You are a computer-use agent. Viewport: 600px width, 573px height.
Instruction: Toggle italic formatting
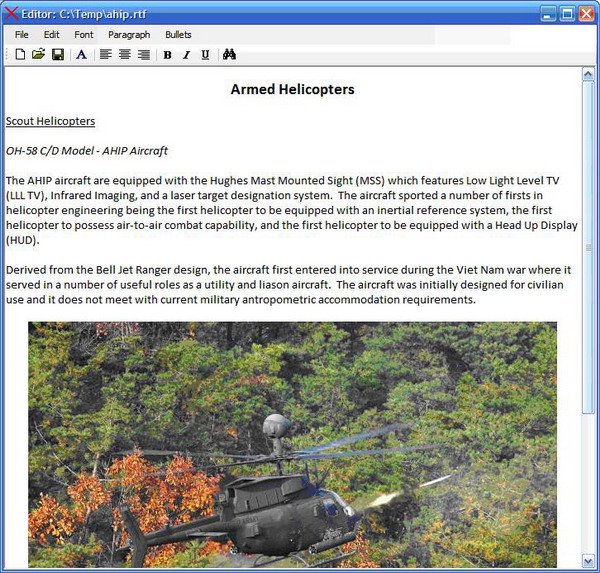click(x=186, y=55)
